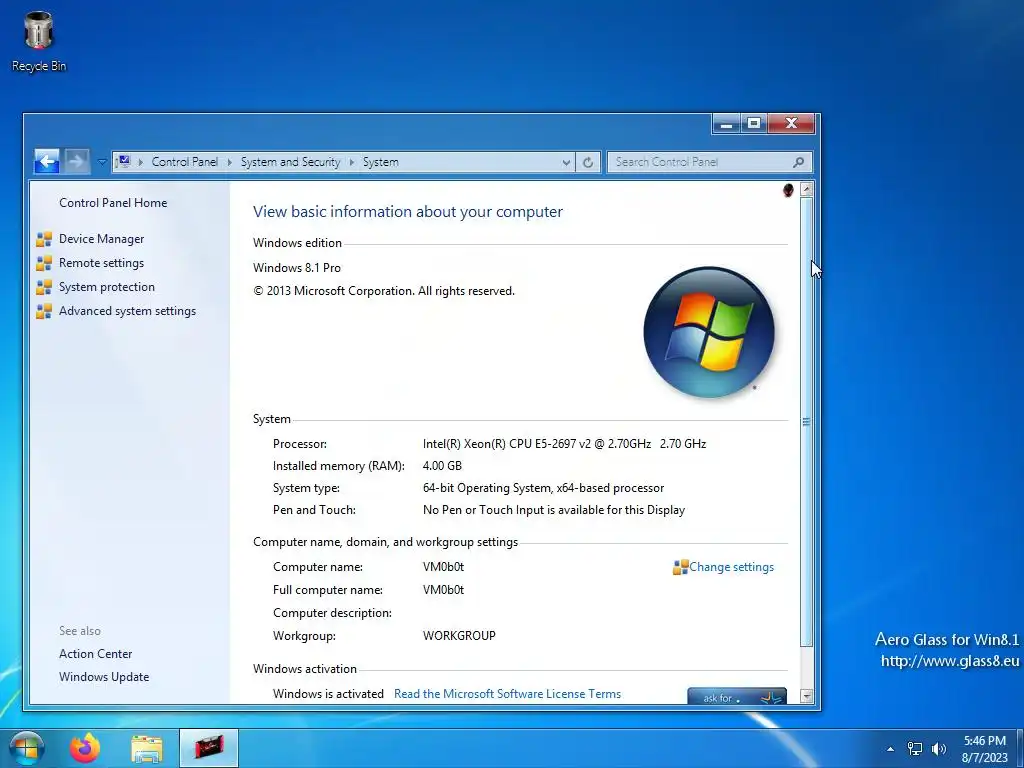Click the search magnifier icon
The image size is (1024, 768).
(798, 162)
